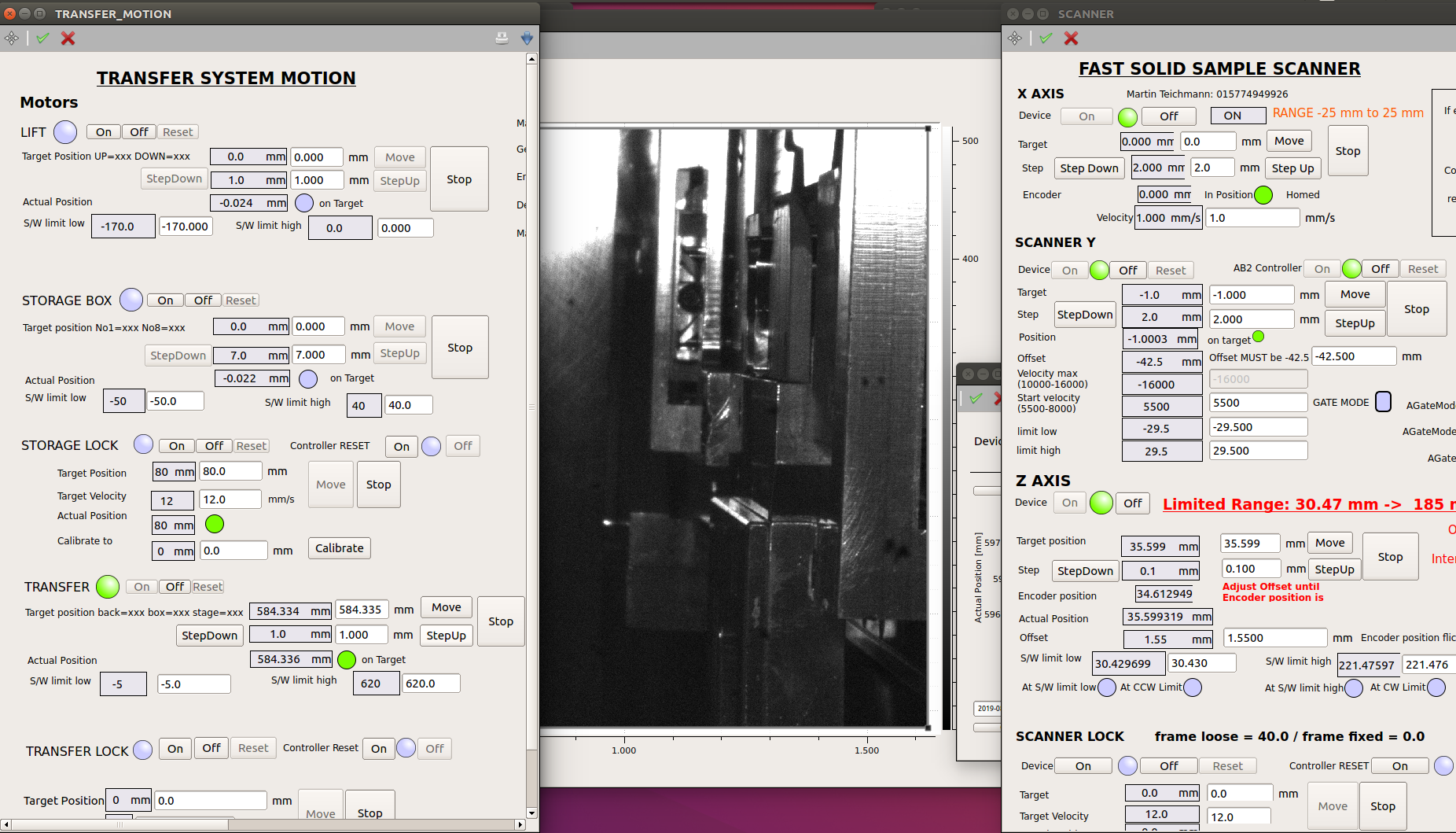
Task: Turn X AXIS device Off
Action: pos(1169,116)
